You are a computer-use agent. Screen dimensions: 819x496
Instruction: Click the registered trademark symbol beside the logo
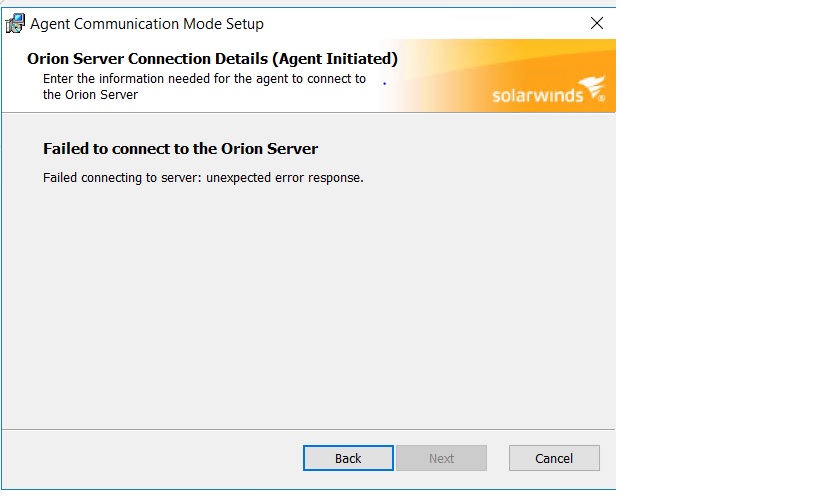[x=601, y=97]
